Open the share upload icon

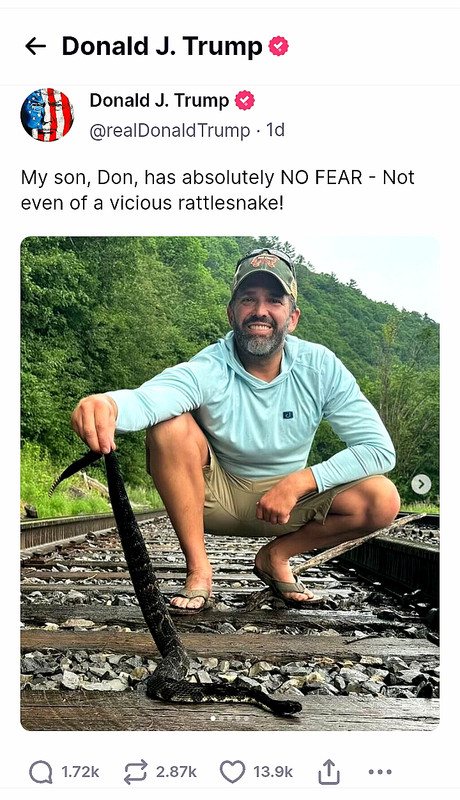click(x=329, y=771)
